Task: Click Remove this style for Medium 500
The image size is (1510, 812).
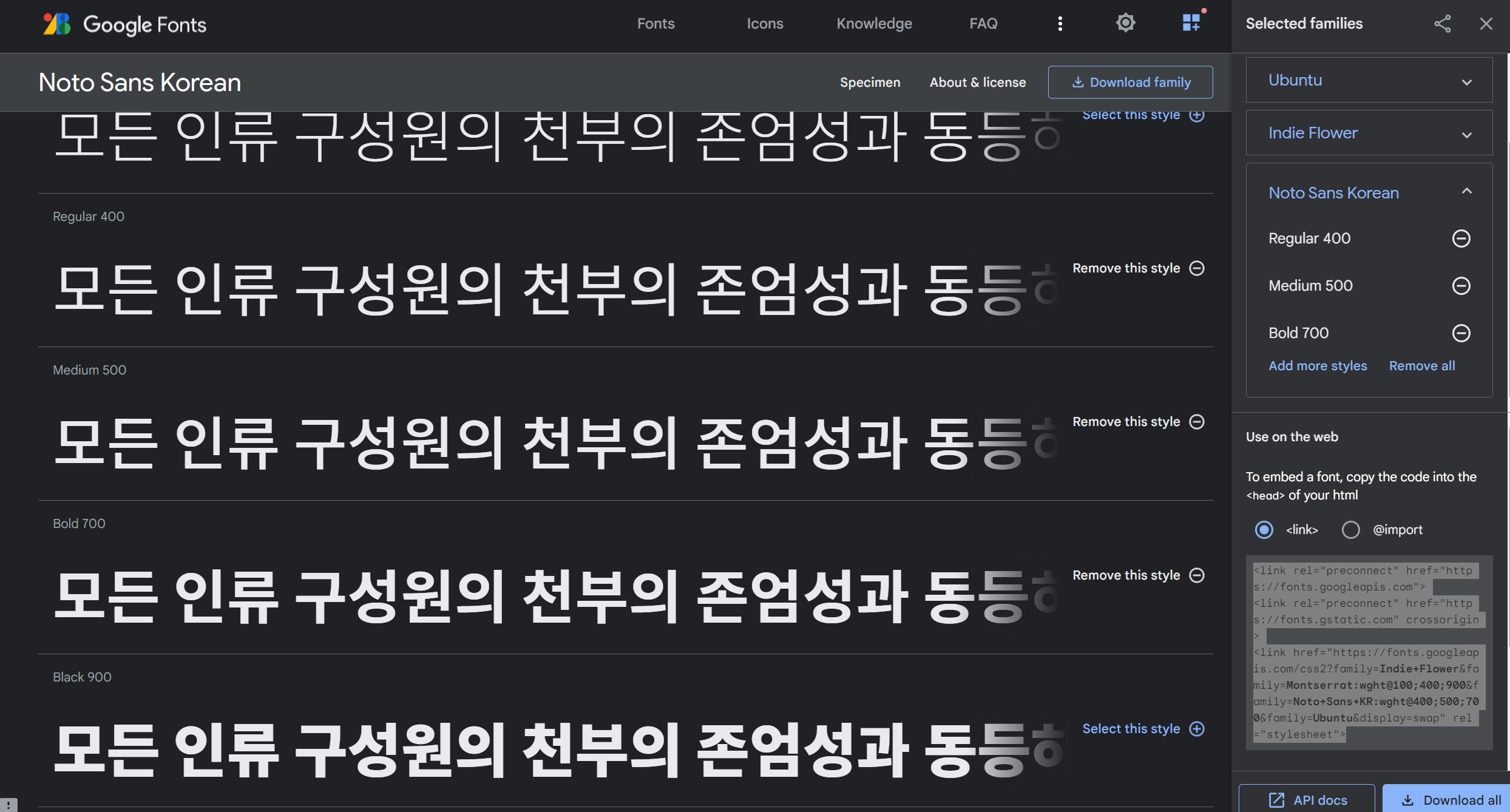Action: pos(1126,422)
